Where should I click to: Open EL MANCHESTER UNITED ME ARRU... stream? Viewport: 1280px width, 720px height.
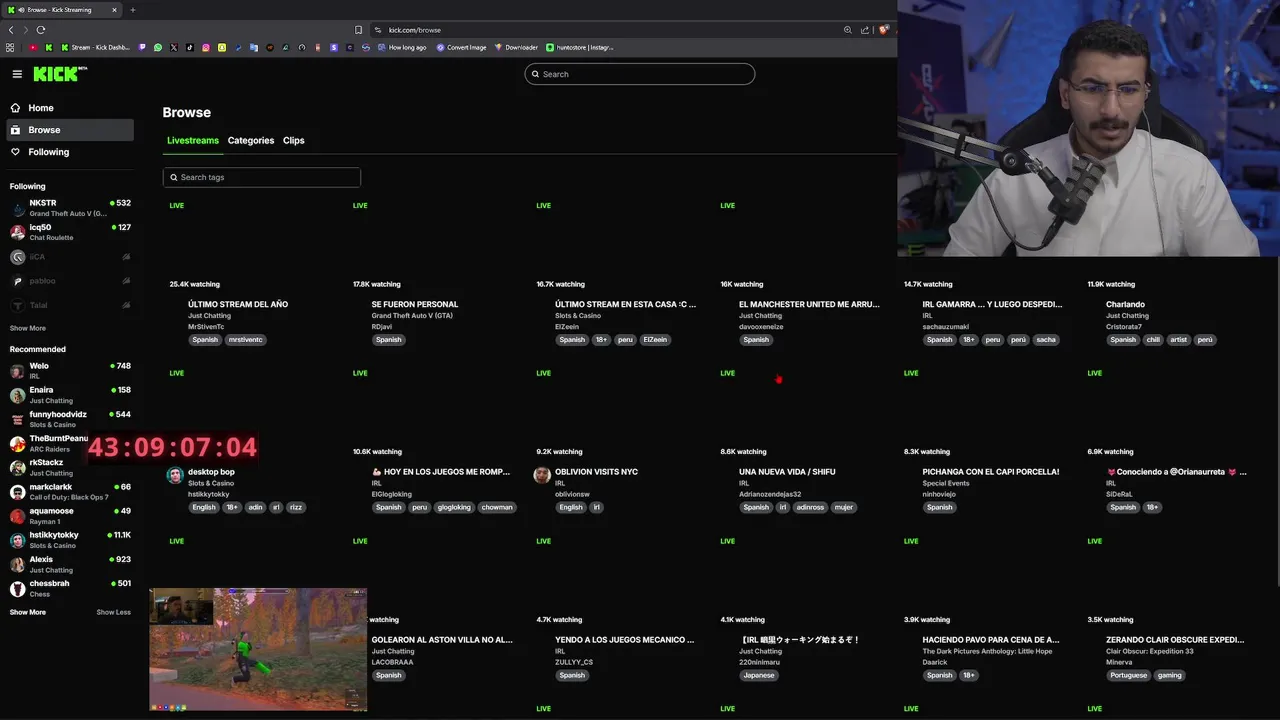pos(809,304)
